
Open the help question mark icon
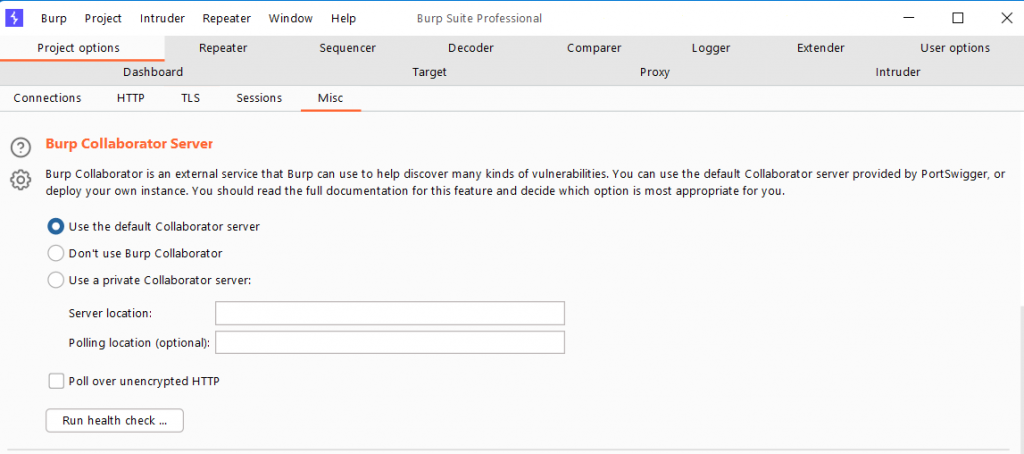point(21,148)
